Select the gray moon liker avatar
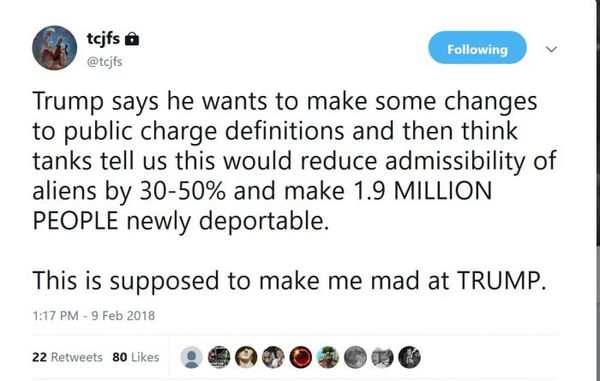 coord(355,357)
